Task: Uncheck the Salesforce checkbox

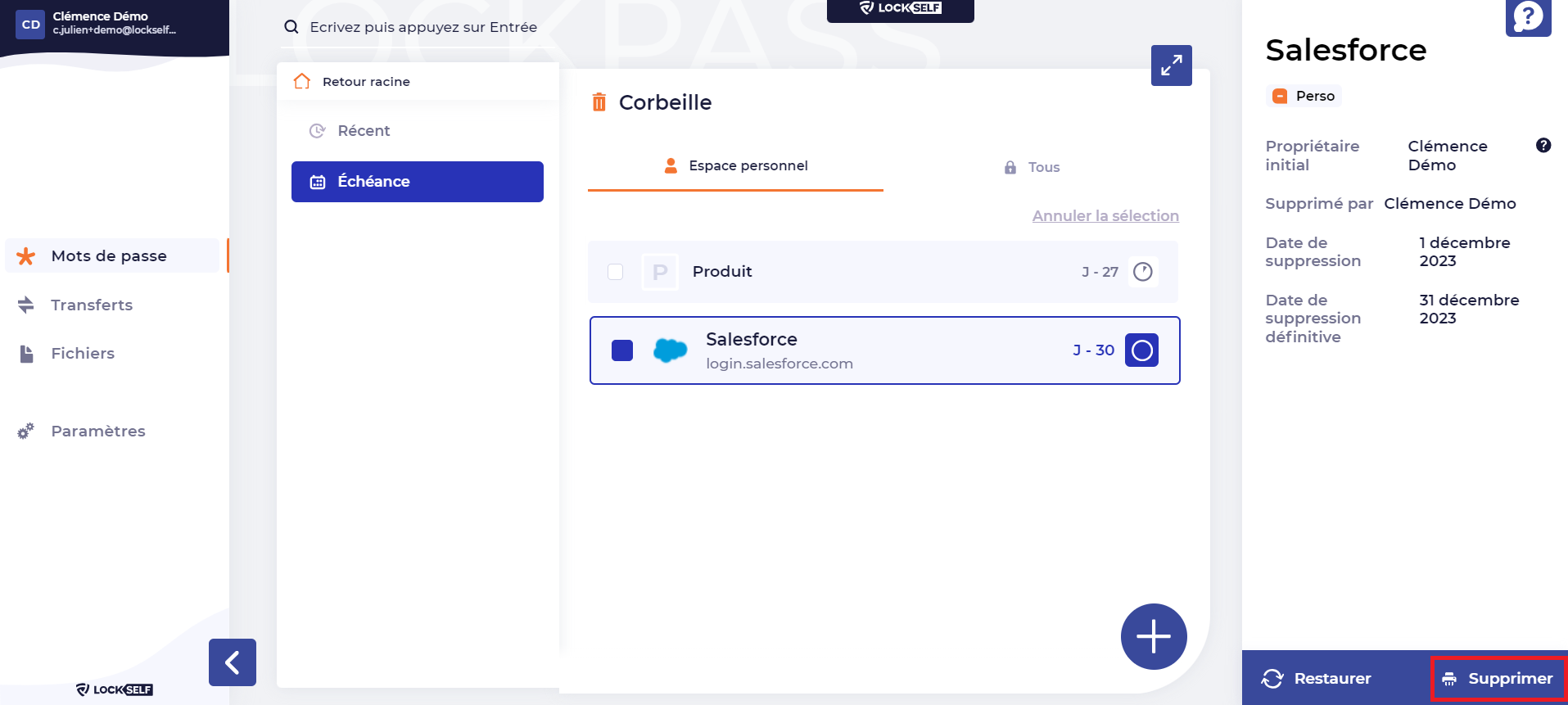Action: [622, 350]
